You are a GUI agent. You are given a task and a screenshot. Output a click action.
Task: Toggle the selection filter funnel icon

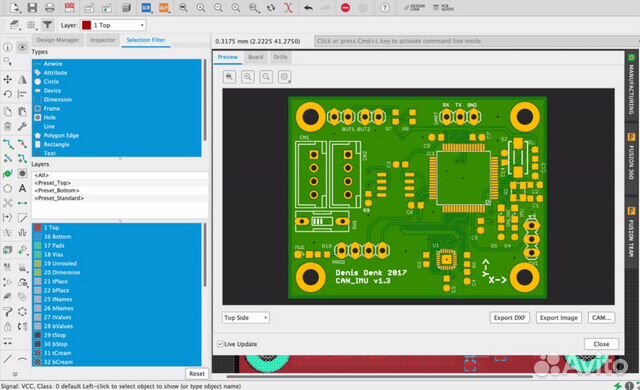(x=47, y=25)
